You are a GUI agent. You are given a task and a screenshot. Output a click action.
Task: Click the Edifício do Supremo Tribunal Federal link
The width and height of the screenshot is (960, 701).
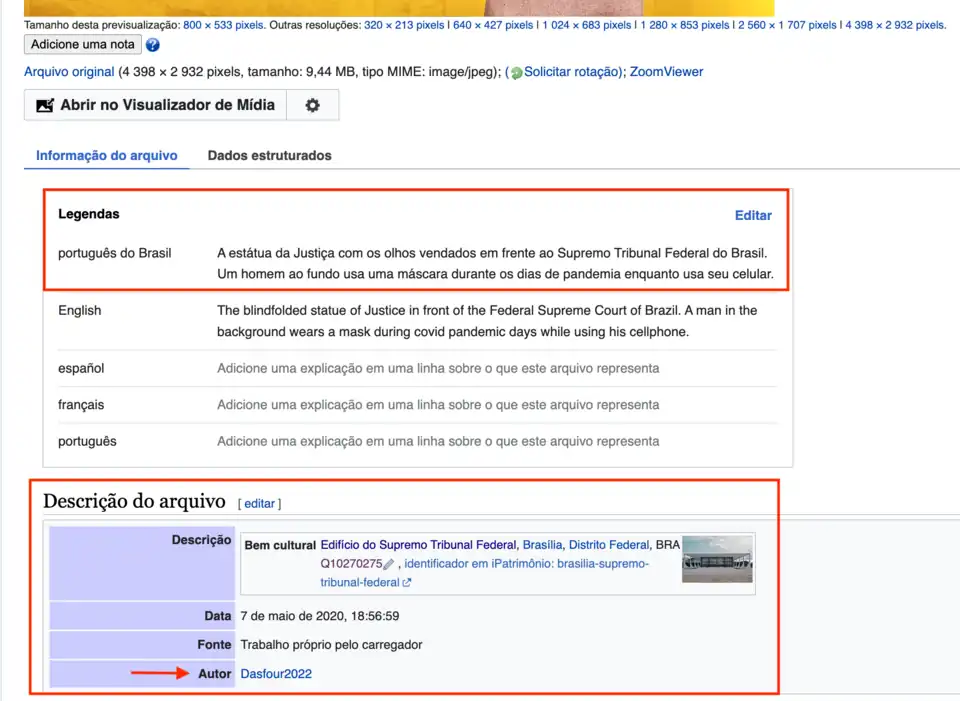point(418,545)
